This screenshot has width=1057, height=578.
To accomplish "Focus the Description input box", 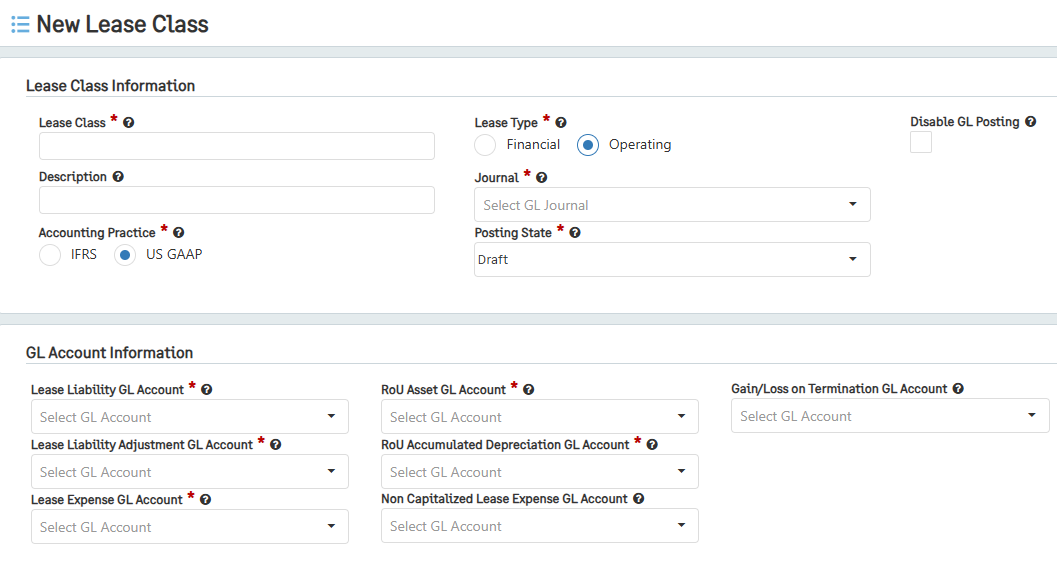I will point(237,200).
